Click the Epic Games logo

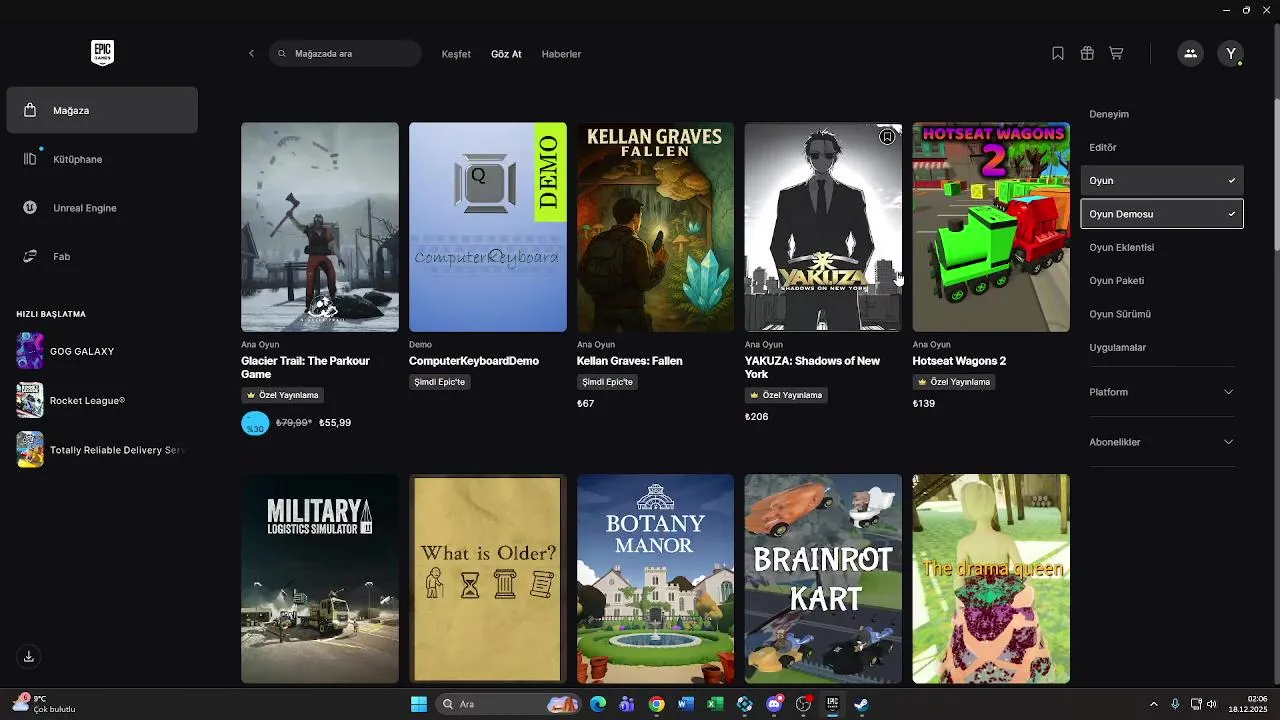pyautogui.click(x=102, y=53)
